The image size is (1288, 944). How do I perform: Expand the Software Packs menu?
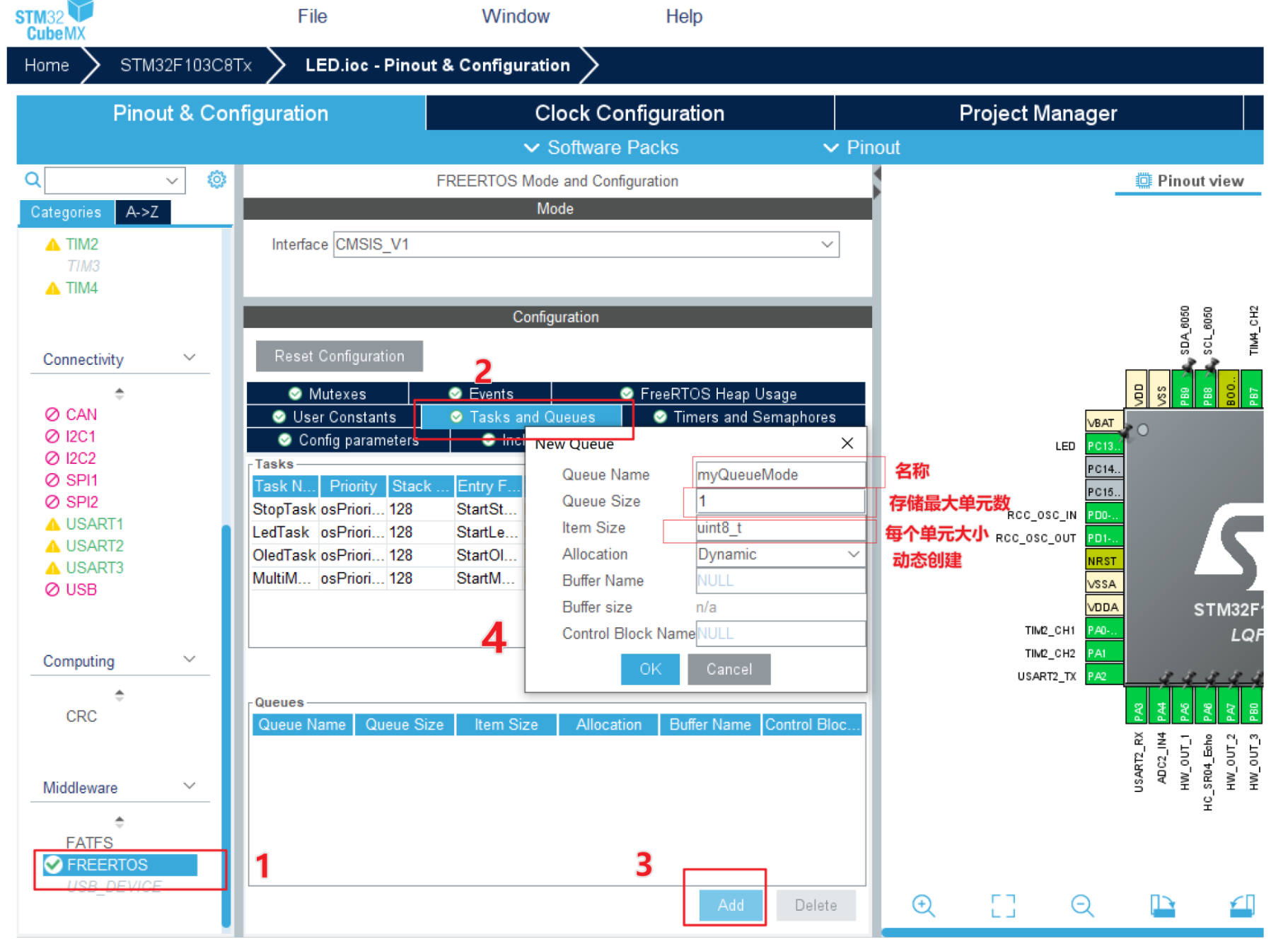coord(601,148)
